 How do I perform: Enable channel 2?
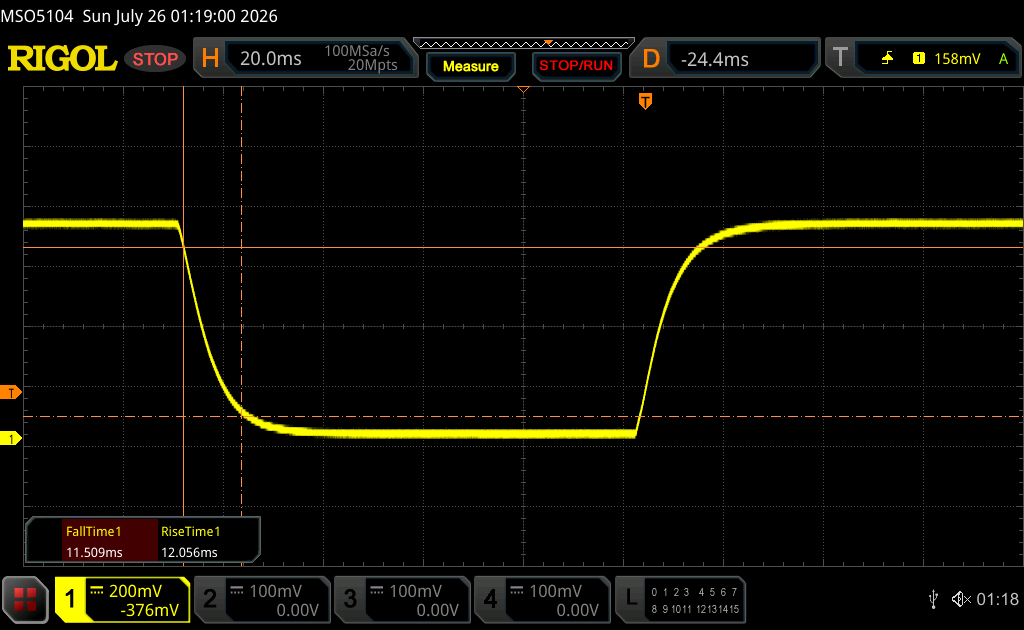(210, 599)
